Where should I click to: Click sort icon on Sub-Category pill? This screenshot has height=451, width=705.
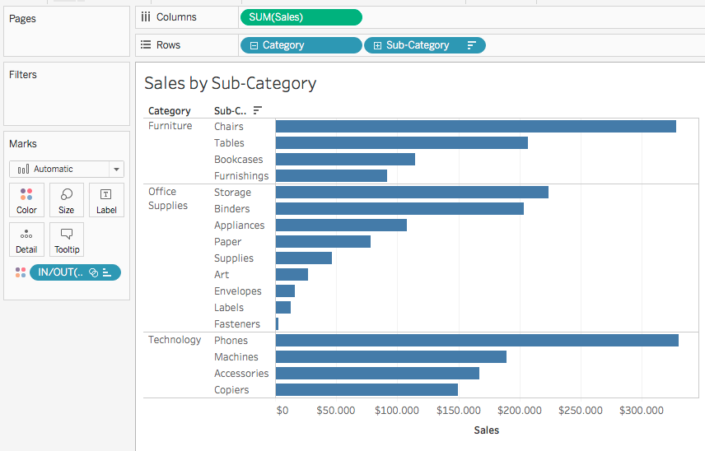coord(471,45)
